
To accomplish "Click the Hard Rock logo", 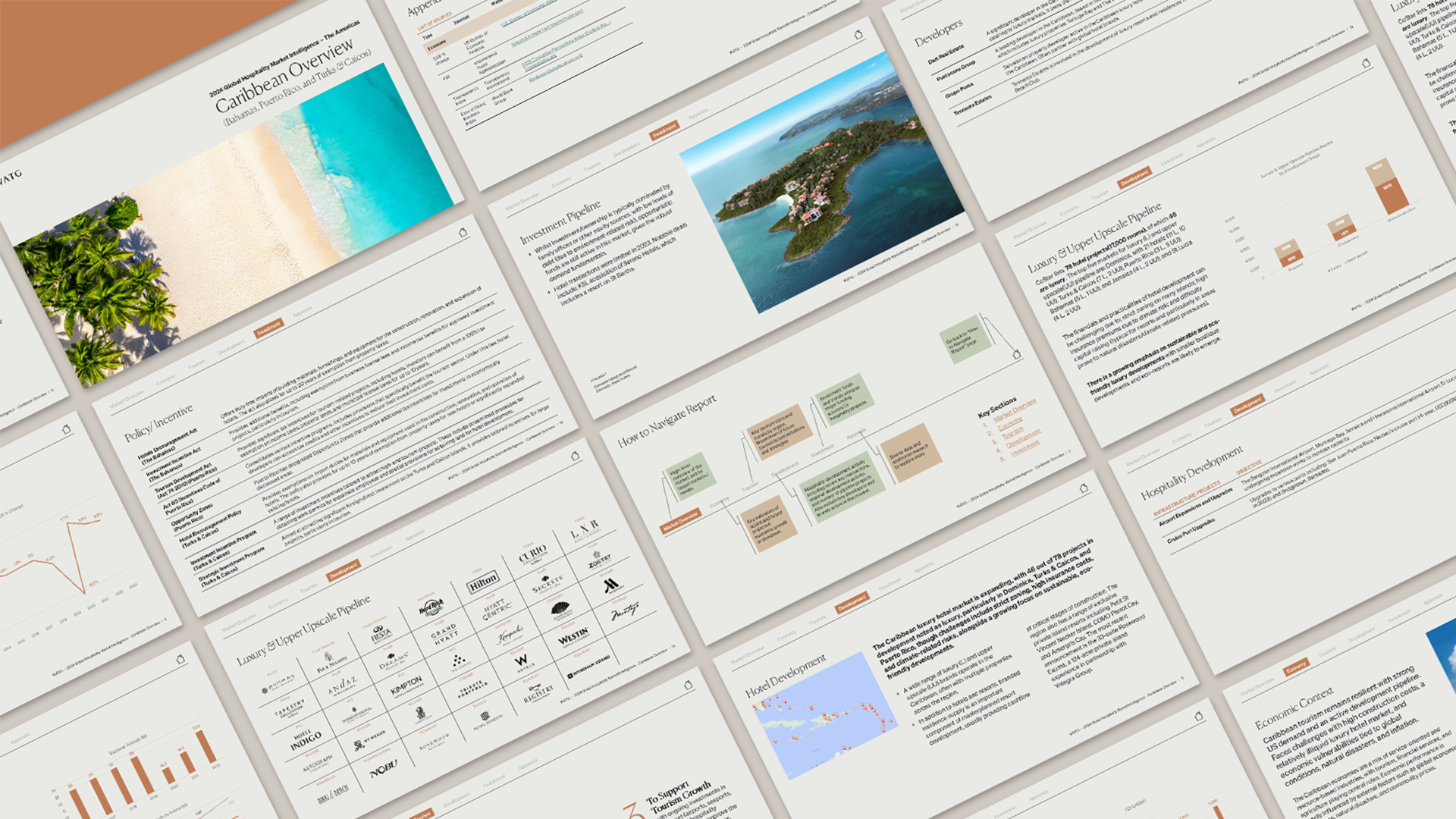I will coord(431,607).
